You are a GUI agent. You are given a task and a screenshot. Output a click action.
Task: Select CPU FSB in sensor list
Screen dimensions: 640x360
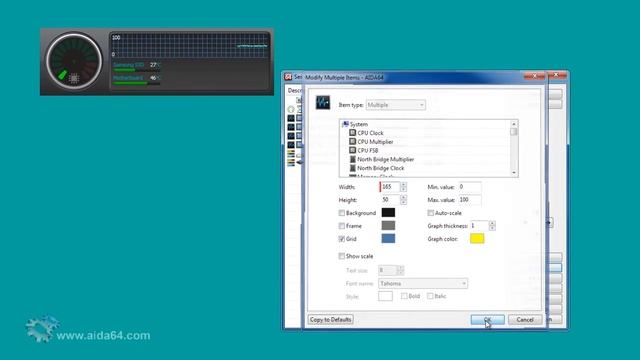pos(367,151)
